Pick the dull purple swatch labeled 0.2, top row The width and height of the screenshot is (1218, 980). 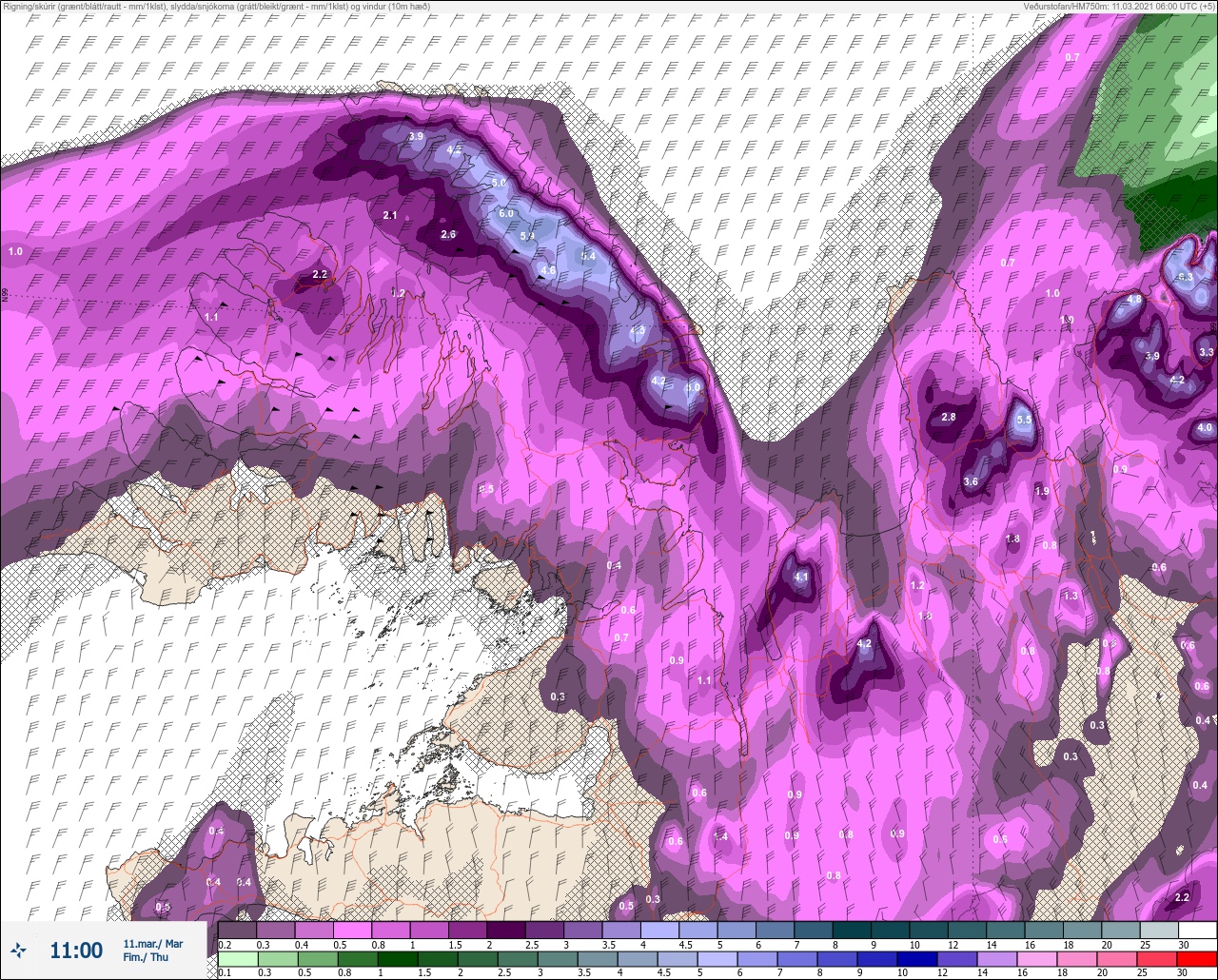click(237, 930)
